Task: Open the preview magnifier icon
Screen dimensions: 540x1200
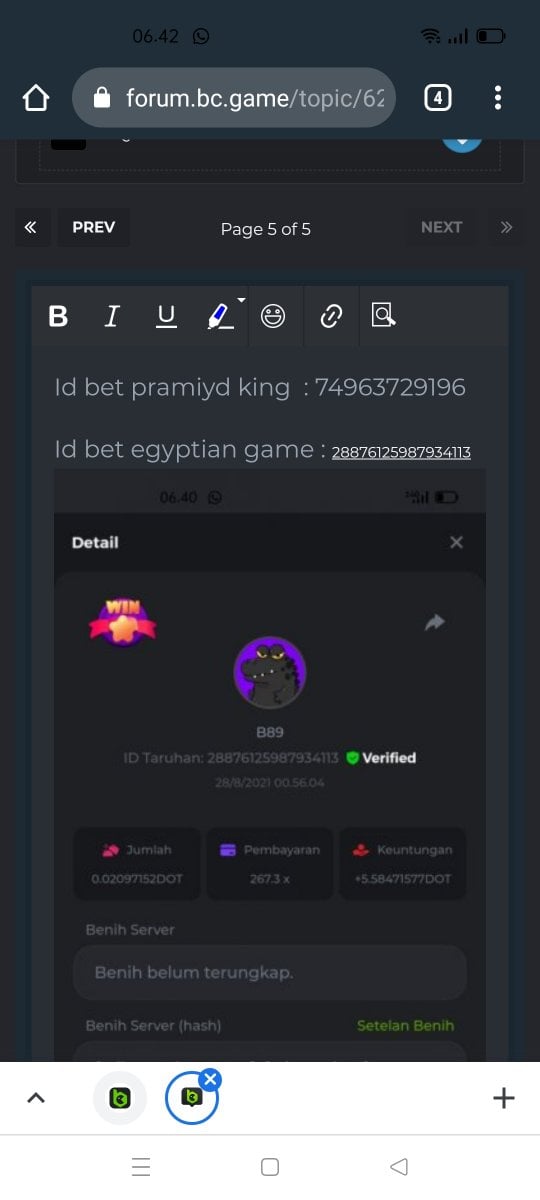Action: click(x=383, y=315)
